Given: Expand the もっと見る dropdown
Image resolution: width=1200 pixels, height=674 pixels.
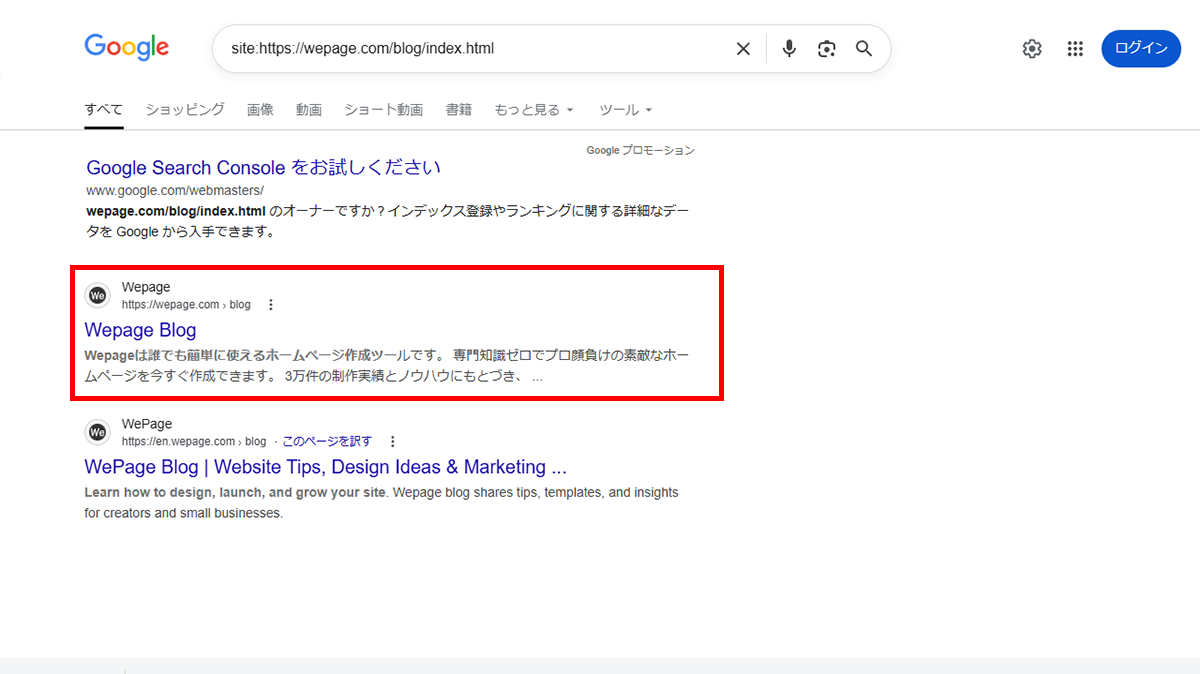Looking at the screenshot, I should pos(534,110).
